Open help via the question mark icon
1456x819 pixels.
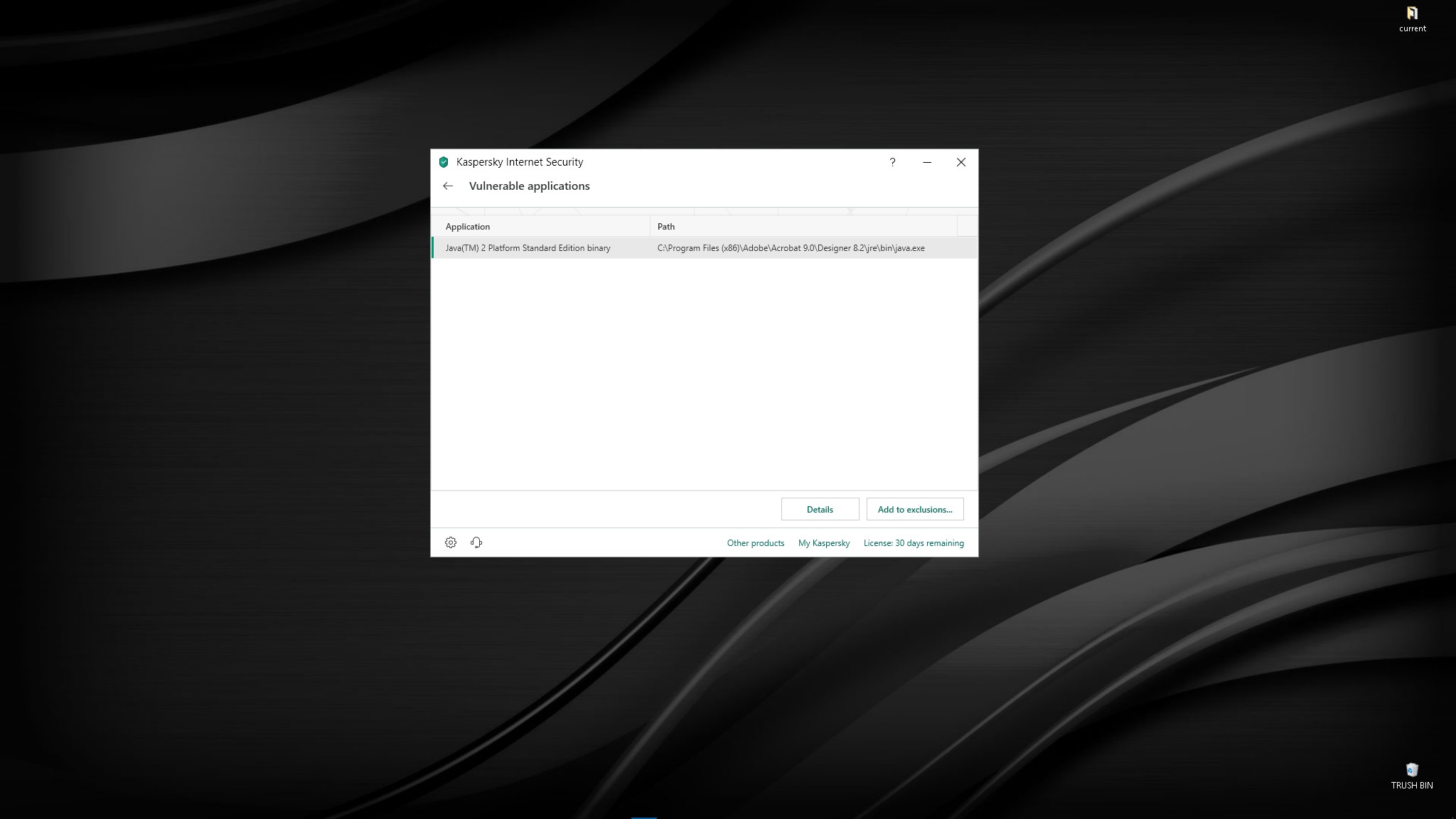click(892, 162)
